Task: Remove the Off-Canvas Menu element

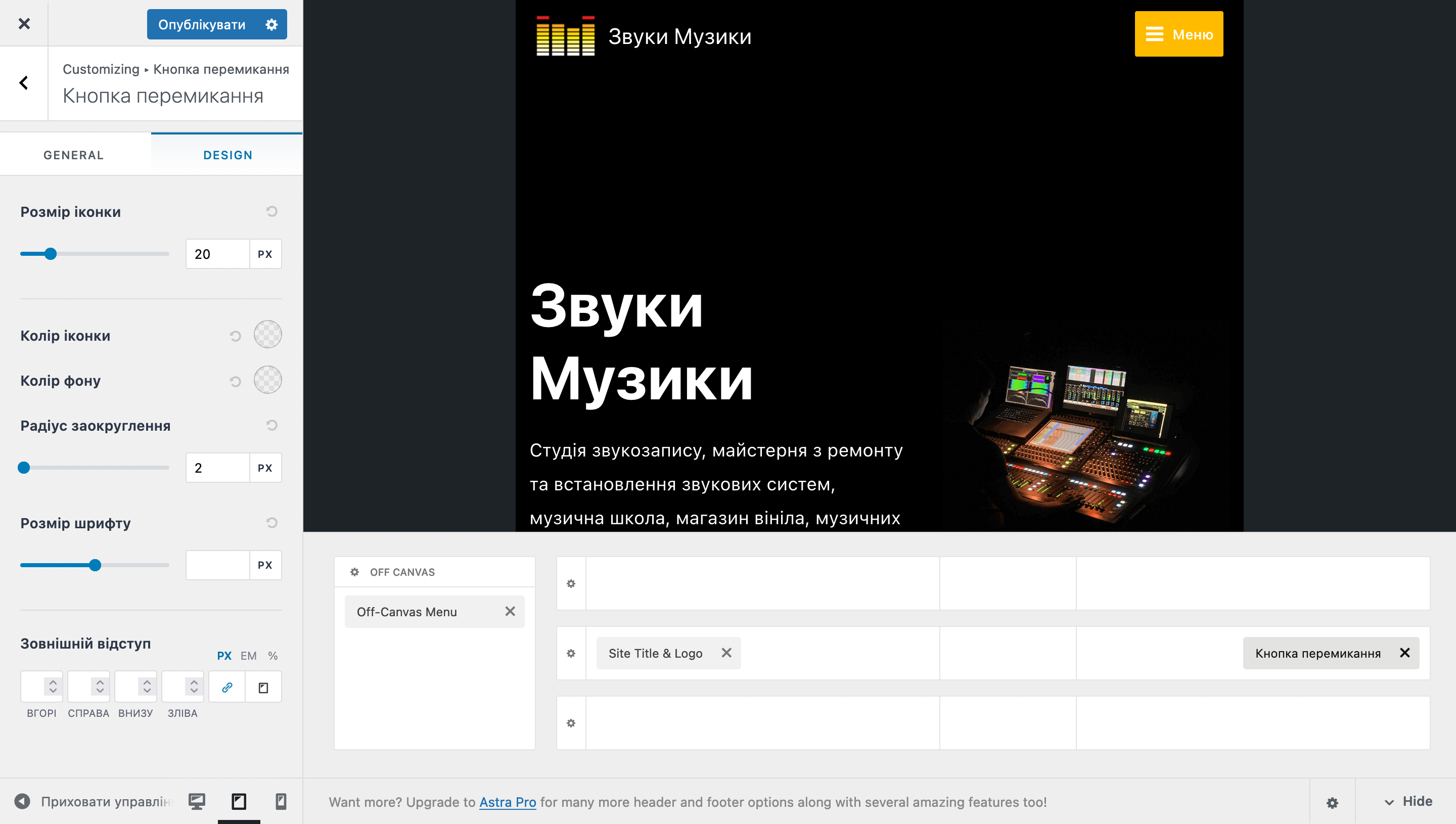Action: (510, 611)
